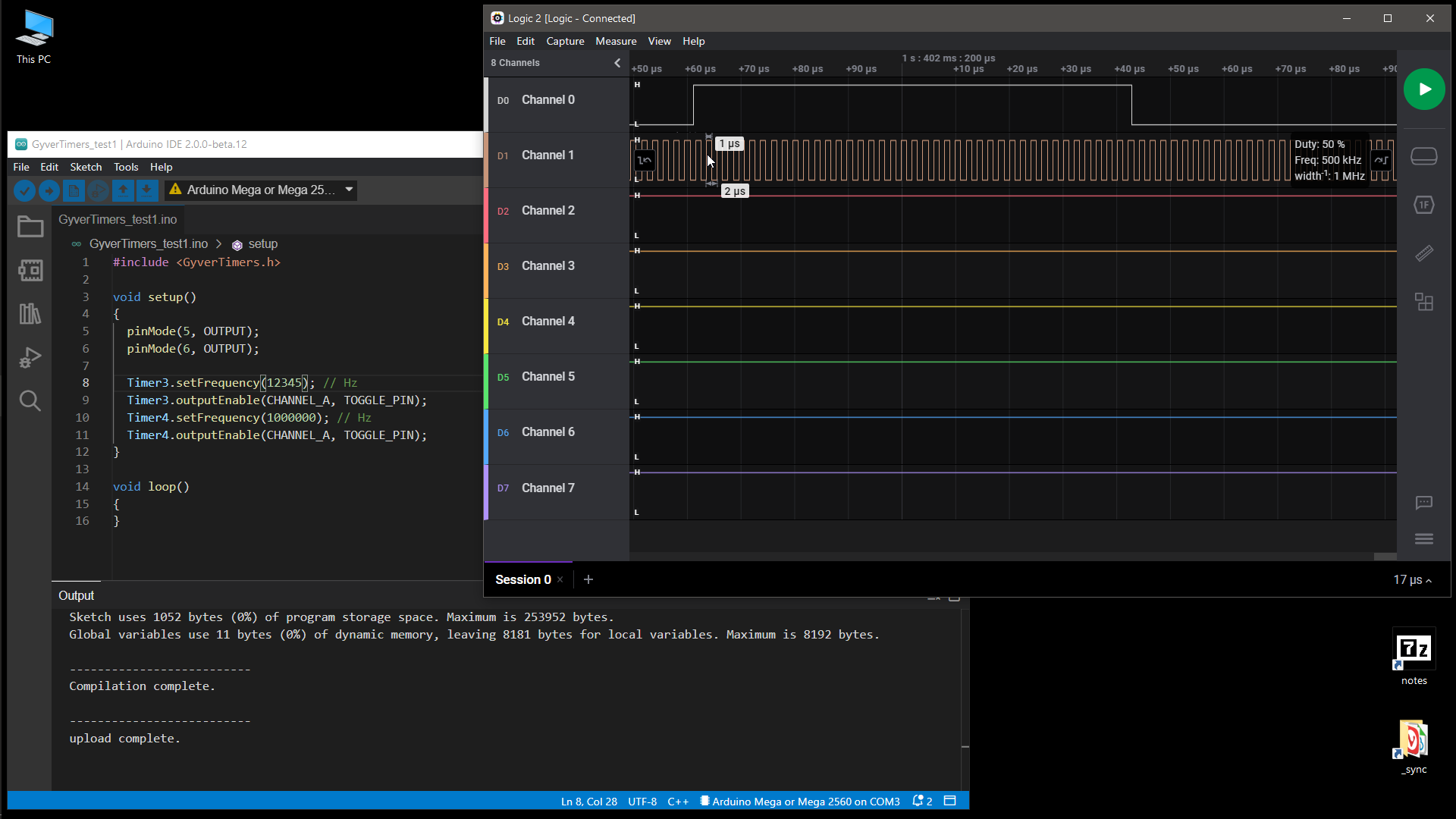Select the GyverTimers_test1.ino editor tab
1456x819 pixels.
[118, 219]
